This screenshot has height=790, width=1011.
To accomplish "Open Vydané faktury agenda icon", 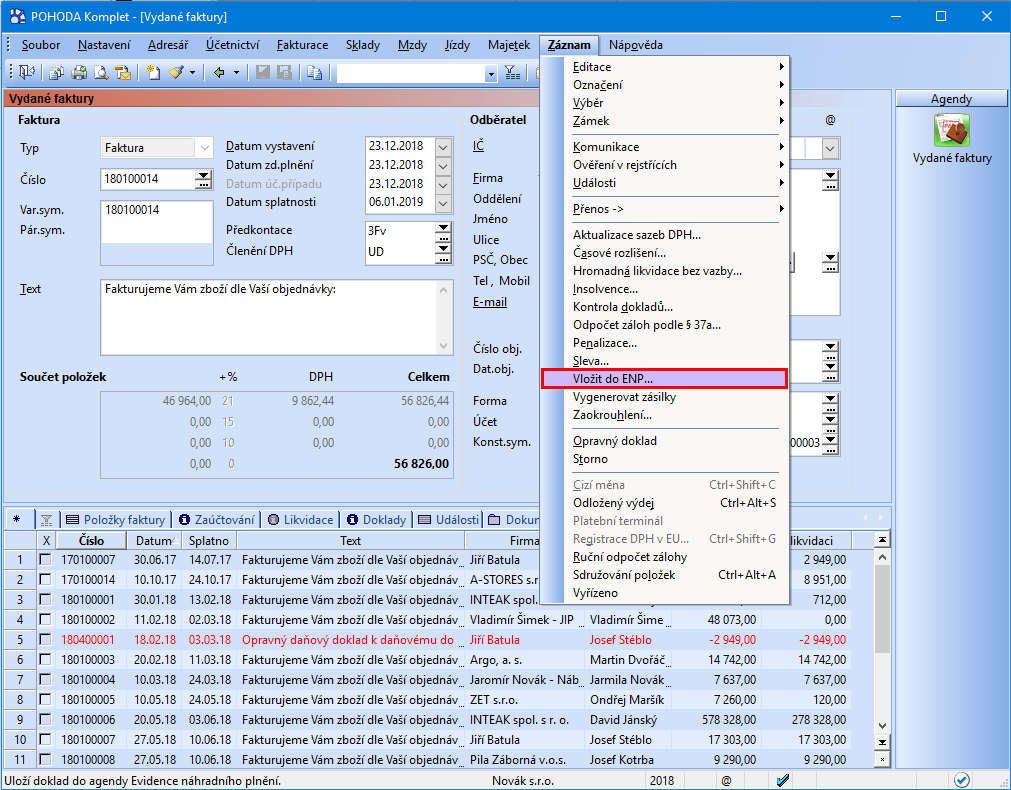I will tap(951, 131).
